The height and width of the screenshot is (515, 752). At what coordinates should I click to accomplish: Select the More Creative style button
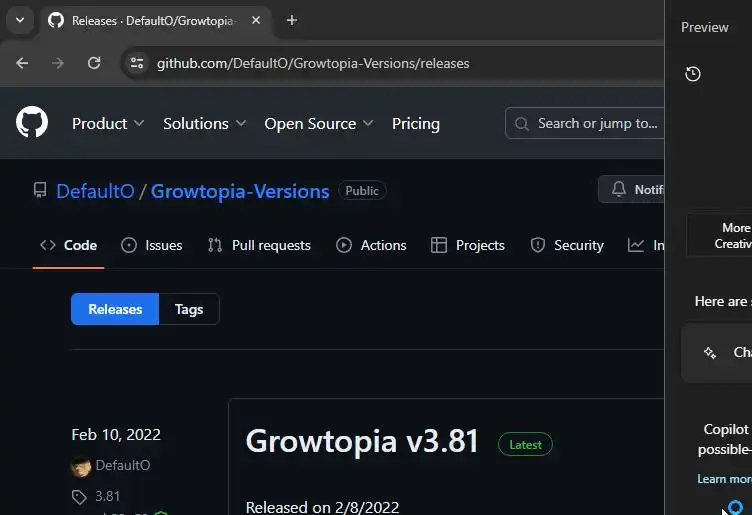[x=719, y=235]
